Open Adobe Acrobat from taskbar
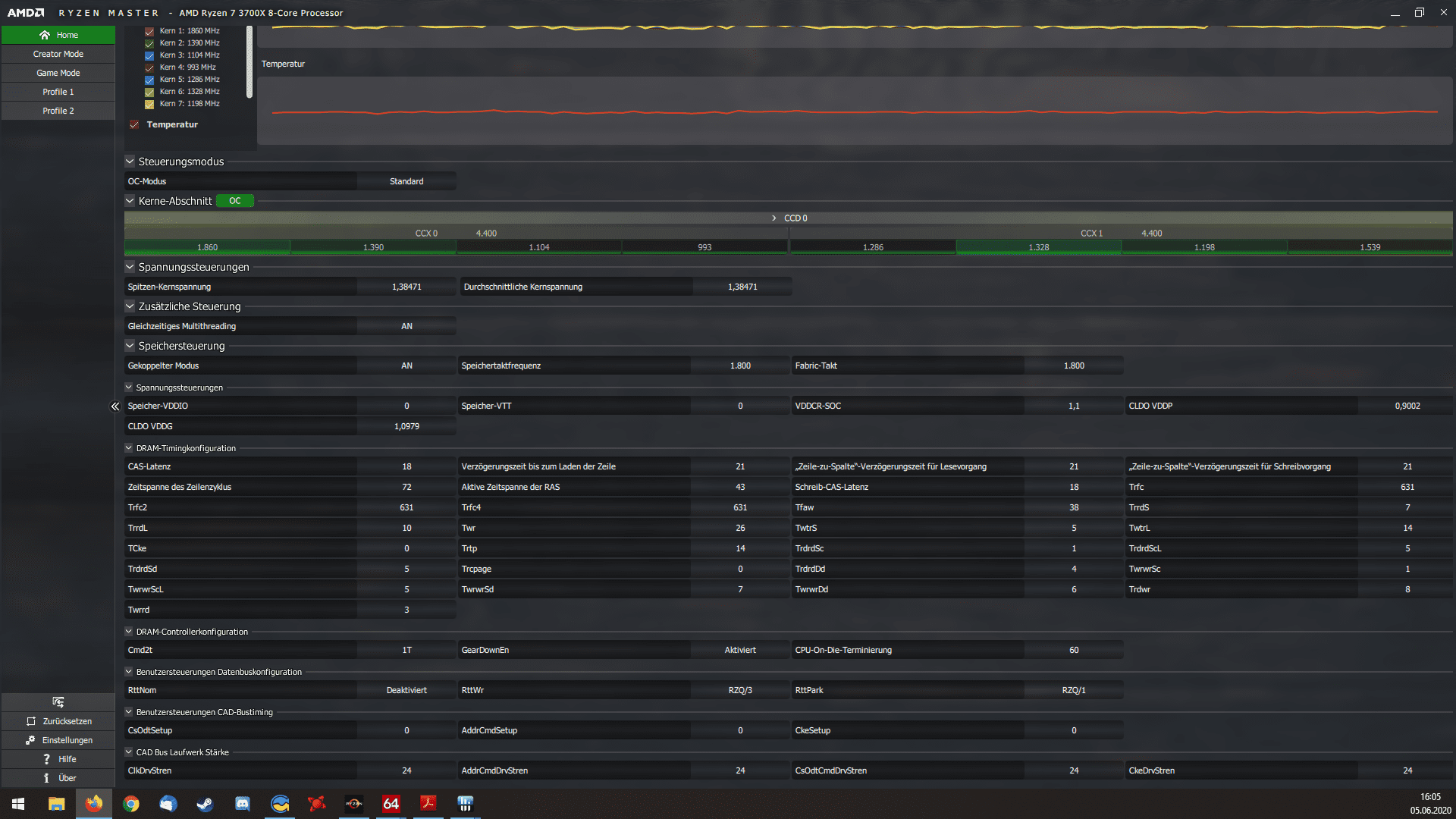The width and height of the screenshot is (1456, 819). pos(428,804)
